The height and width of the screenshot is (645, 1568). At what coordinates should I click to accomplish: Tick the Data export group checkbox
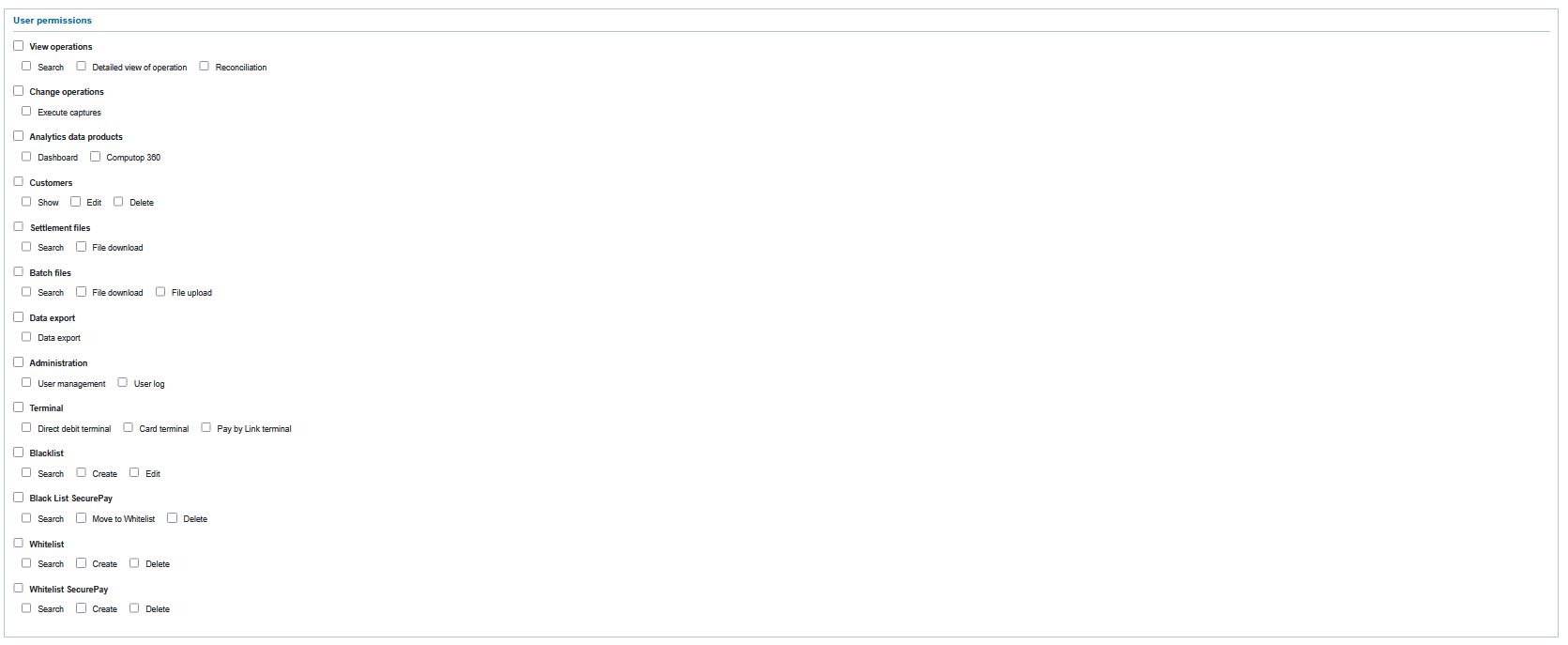(x=18, y=317)
